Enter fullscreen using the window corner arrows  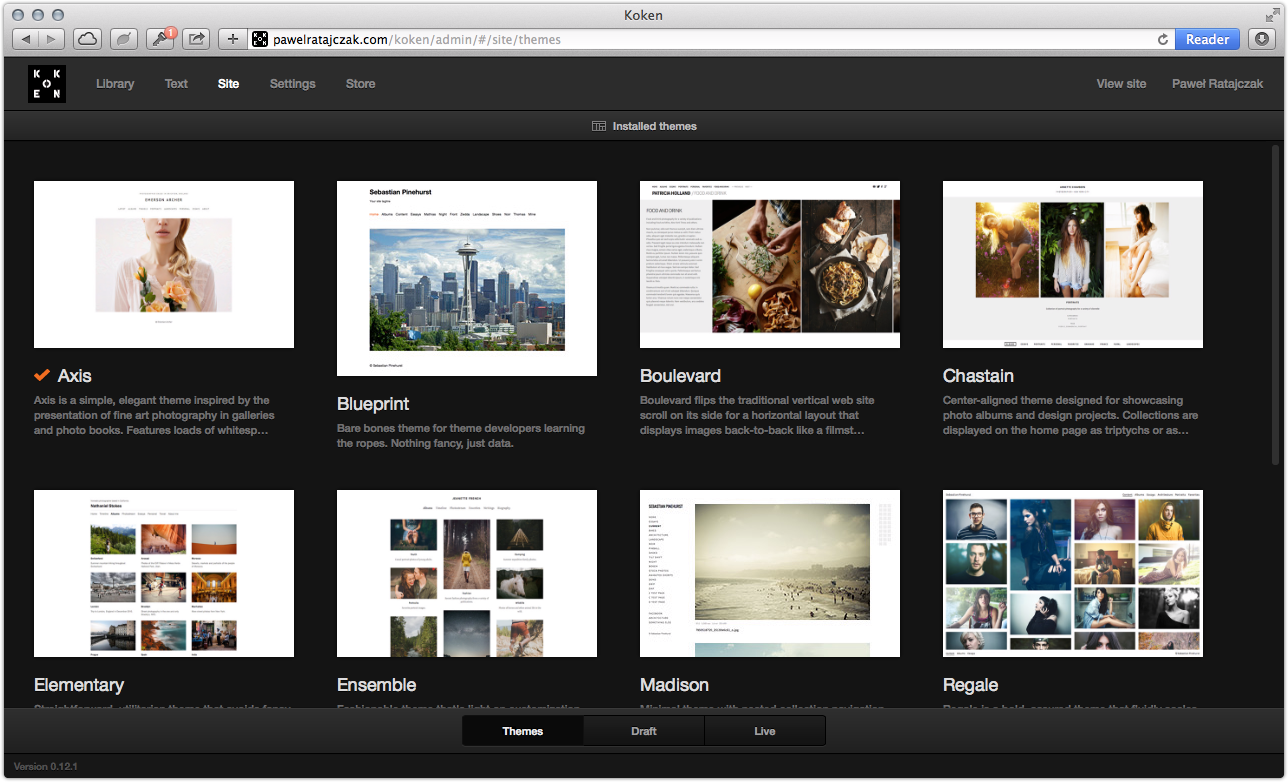click(1272, 15)
